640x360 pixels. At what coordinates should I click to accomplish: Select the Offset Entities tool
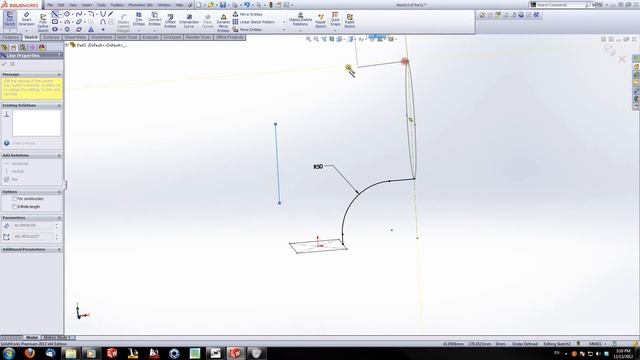pyautogui.click(x=170, y=21)
